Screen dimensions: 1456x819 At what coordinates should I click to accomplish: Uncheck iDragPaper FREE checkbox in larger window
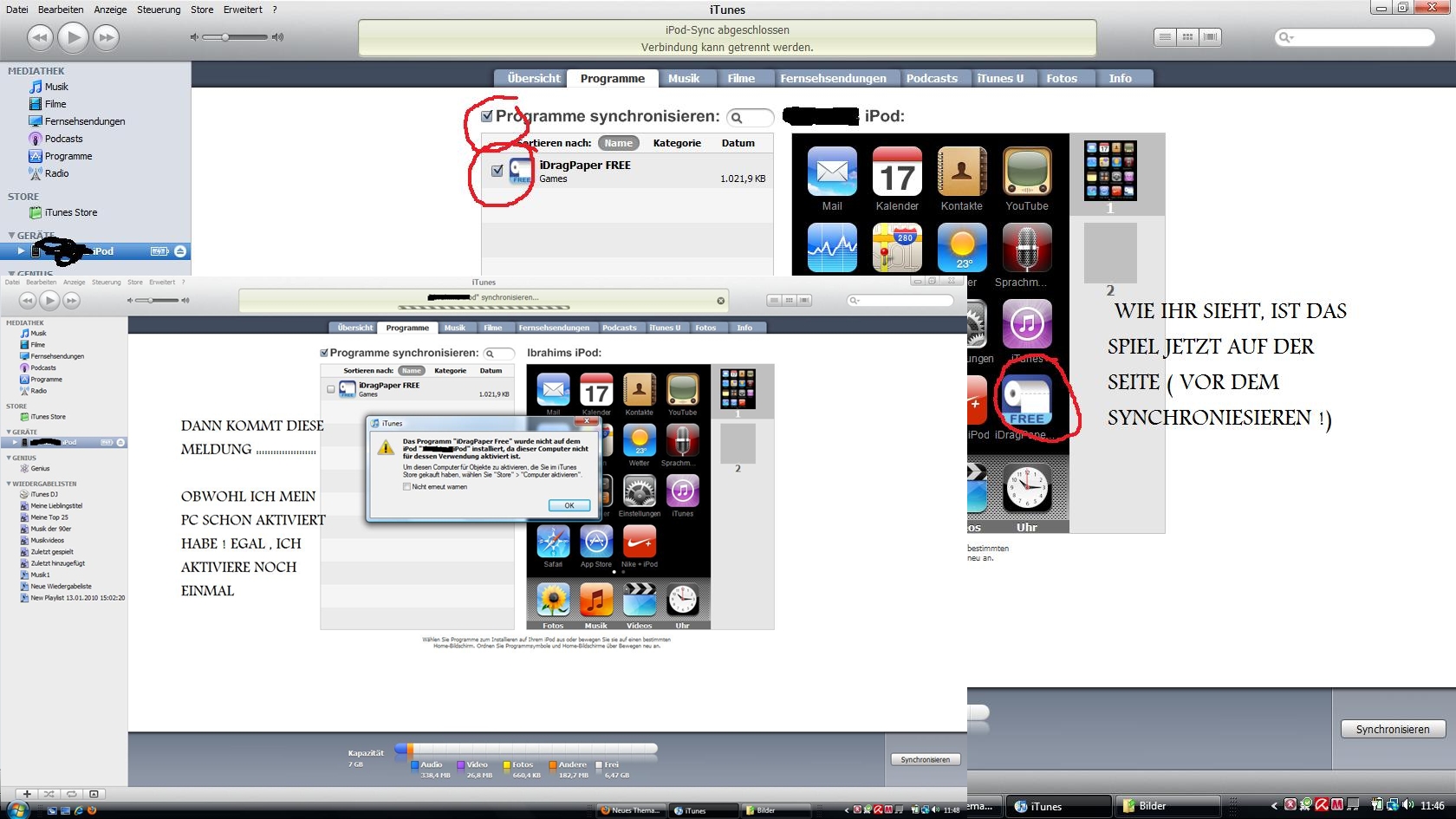[497, 171]
